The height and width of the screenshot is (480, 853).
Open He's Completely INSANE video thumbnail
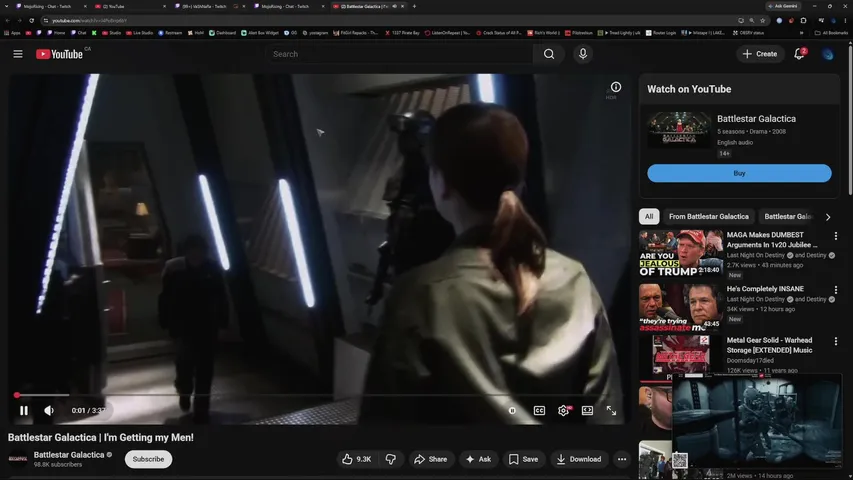681,307
